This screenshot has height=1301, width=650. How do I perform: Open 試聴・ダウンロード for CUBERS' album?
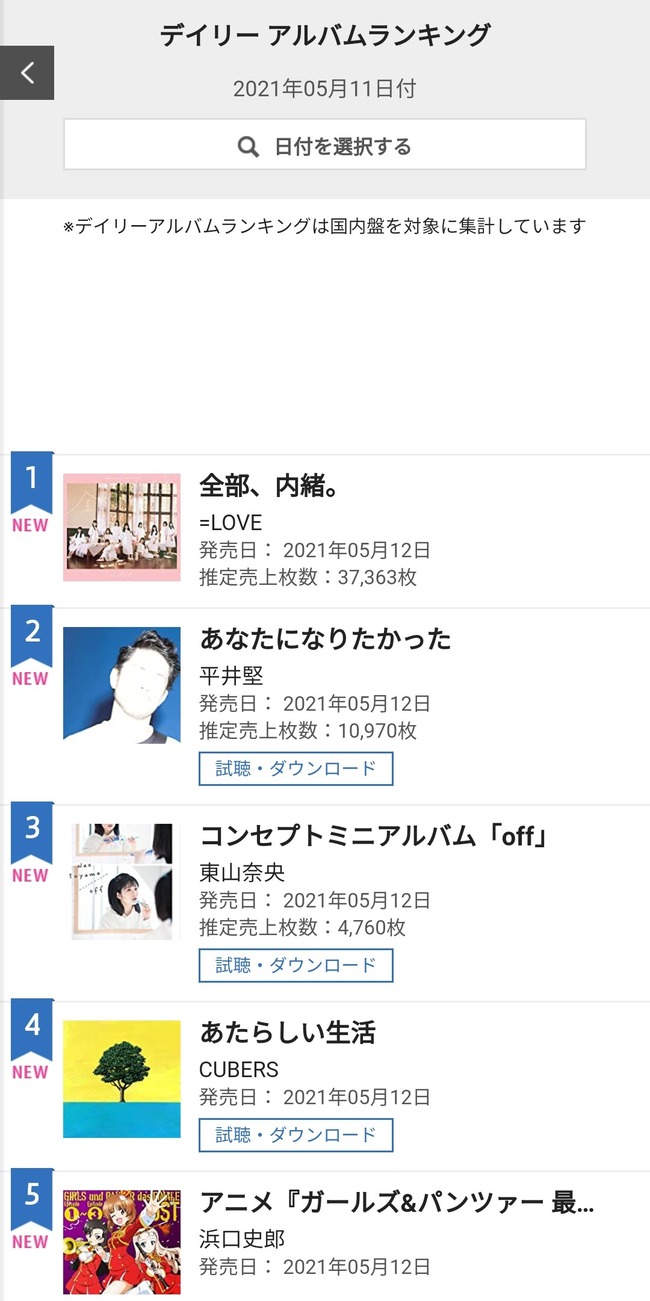point(295,1135)
